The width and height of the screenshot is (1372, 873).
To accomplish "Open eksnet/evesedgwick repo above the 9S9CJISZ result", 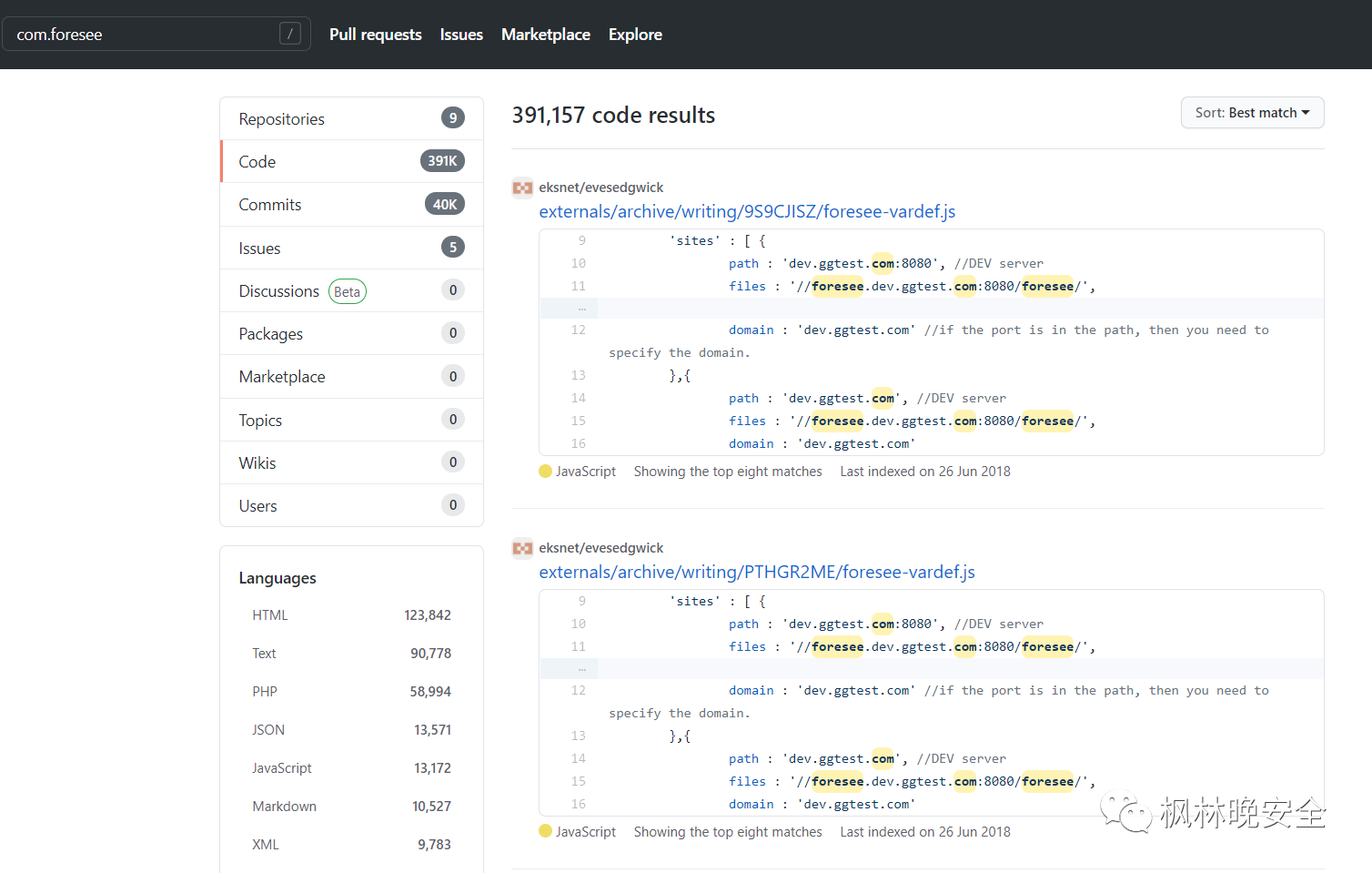I will pos(600,188).
